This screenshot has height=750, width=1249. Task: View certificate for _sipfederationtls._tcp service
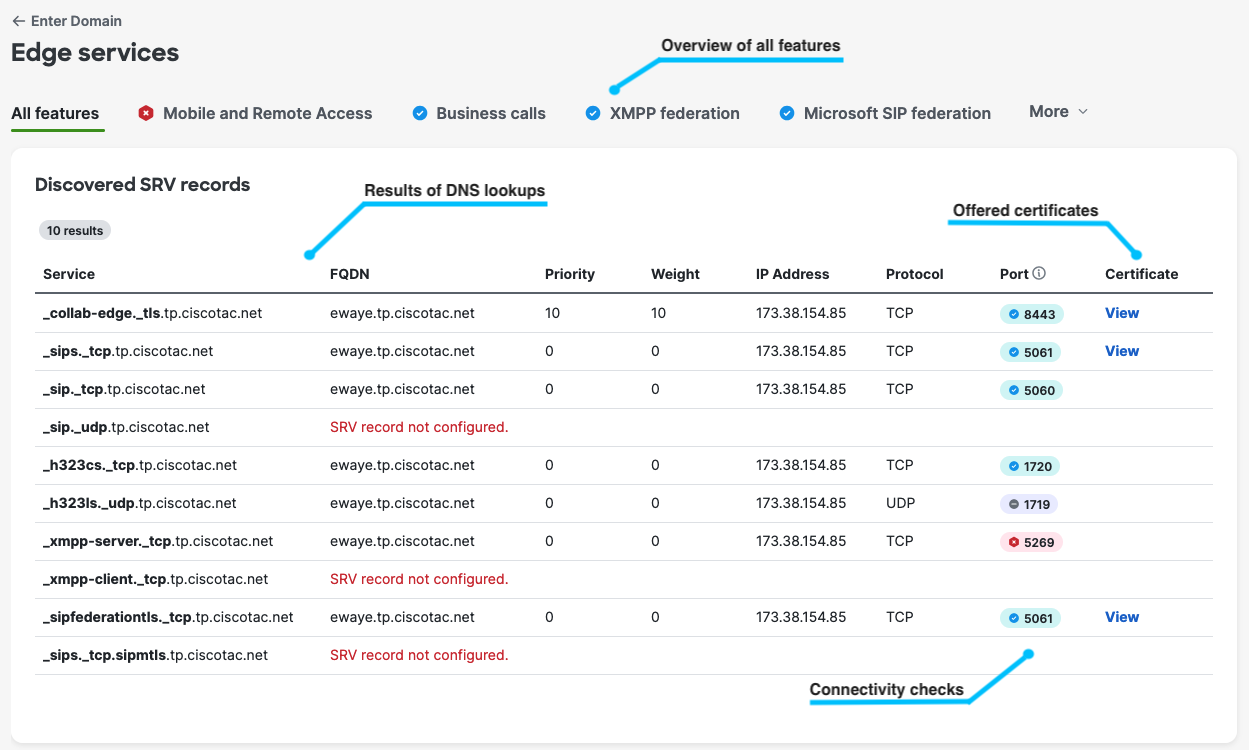1121,617
